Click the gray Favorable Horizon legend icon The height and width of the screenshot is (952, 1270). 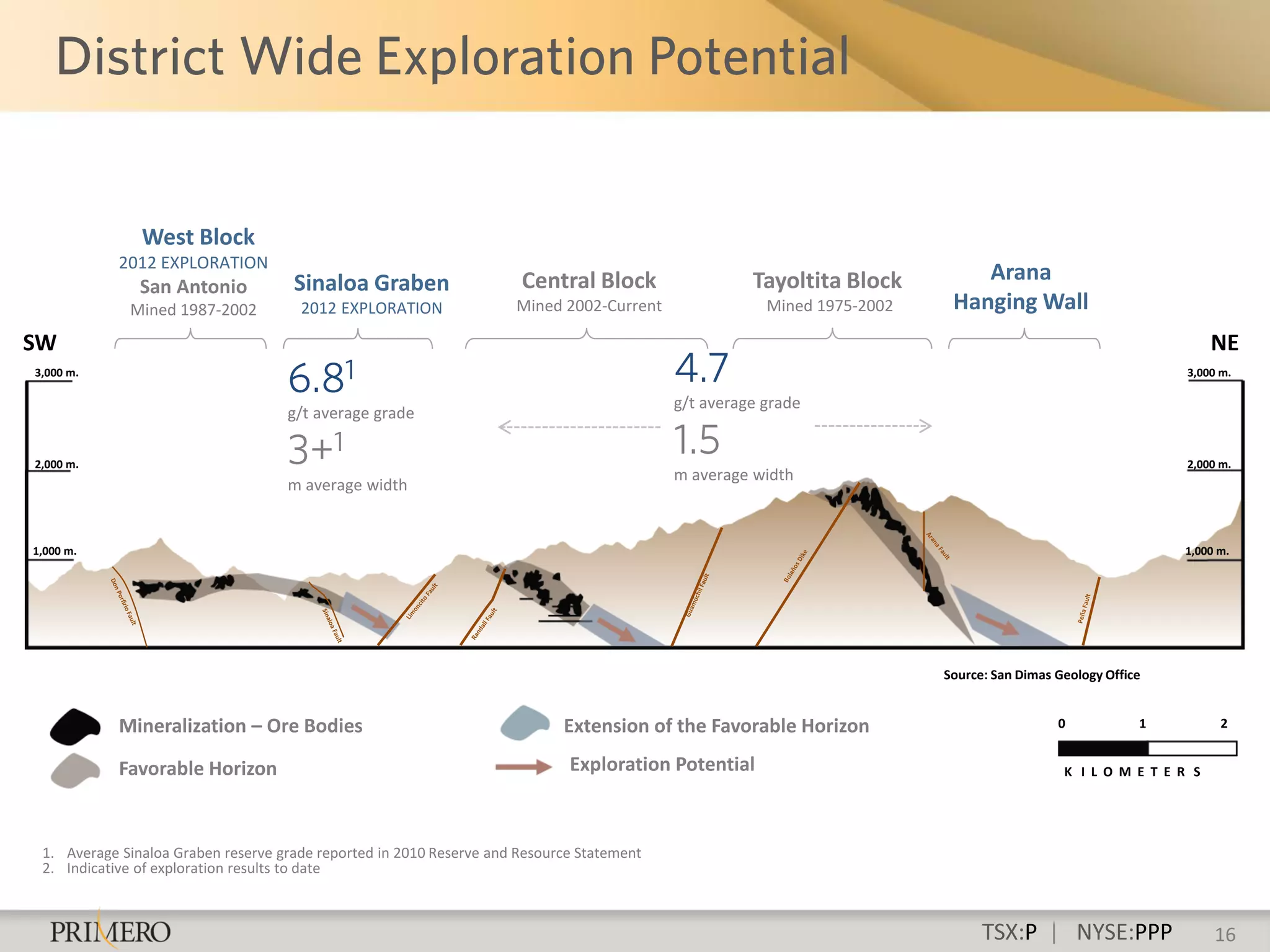pos(75,770)
